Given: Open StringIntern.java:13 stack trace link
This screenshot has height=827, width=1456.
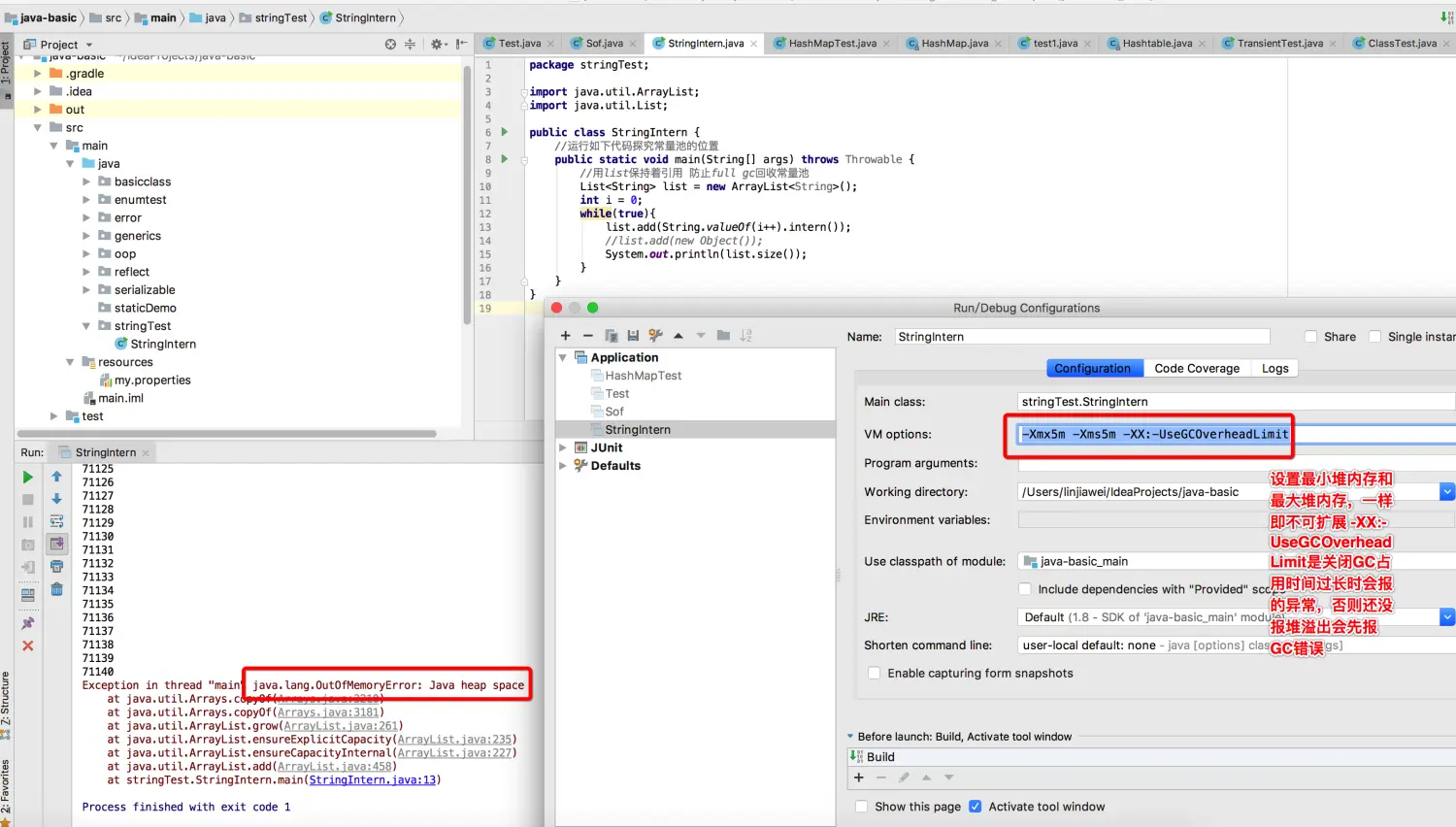Looking at the screenshot, I should 372,779.
